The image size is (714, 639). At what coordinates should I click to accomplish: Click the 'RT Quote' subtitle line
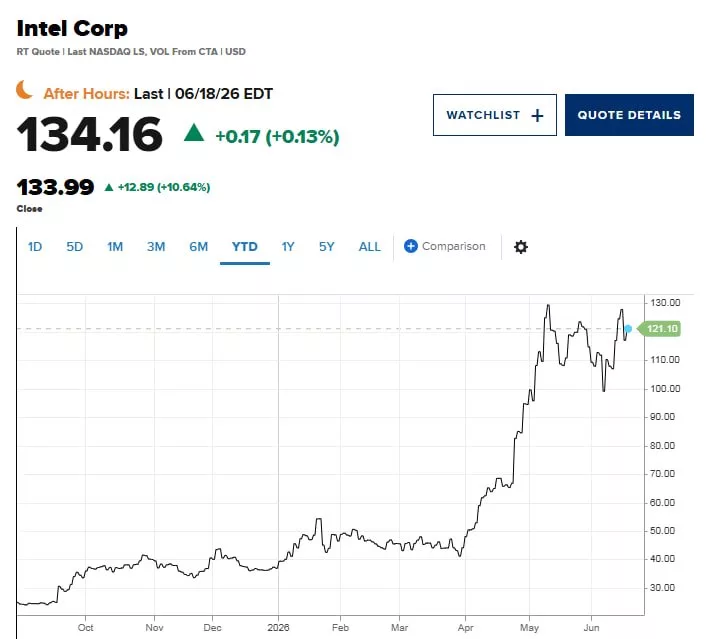pyautogui.click(x=131, y=51)
